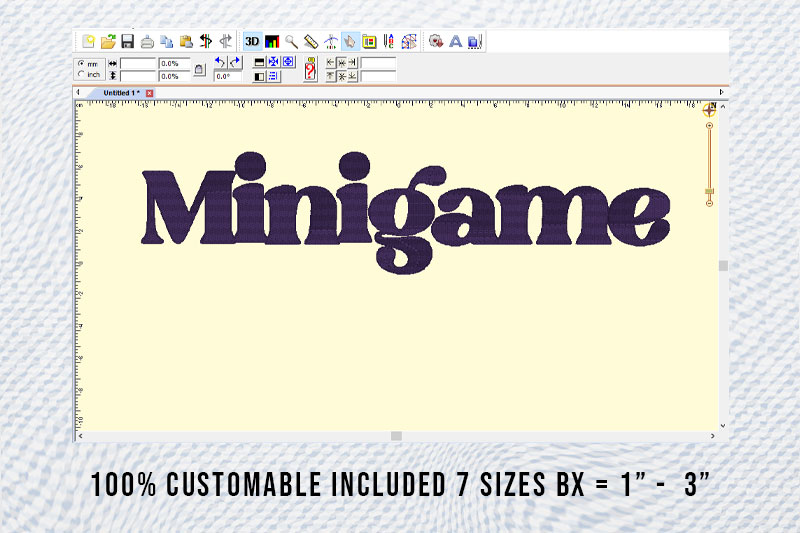800x533 pixels.
Task: Click the height percentage field showing 0.0%
Action: click(x=174, y=76)
